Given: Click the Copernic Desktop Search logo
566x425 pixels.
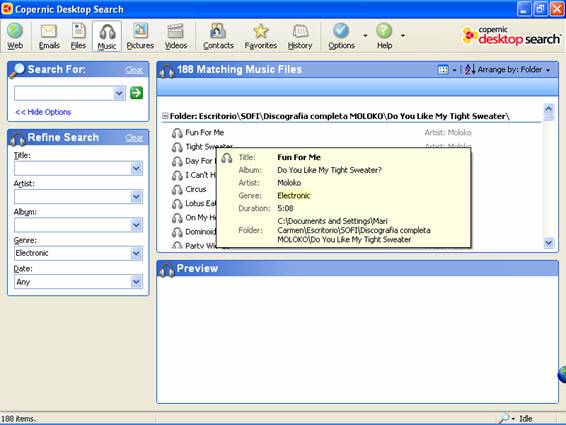Looking at the screenshot, I should click(511, 36).
